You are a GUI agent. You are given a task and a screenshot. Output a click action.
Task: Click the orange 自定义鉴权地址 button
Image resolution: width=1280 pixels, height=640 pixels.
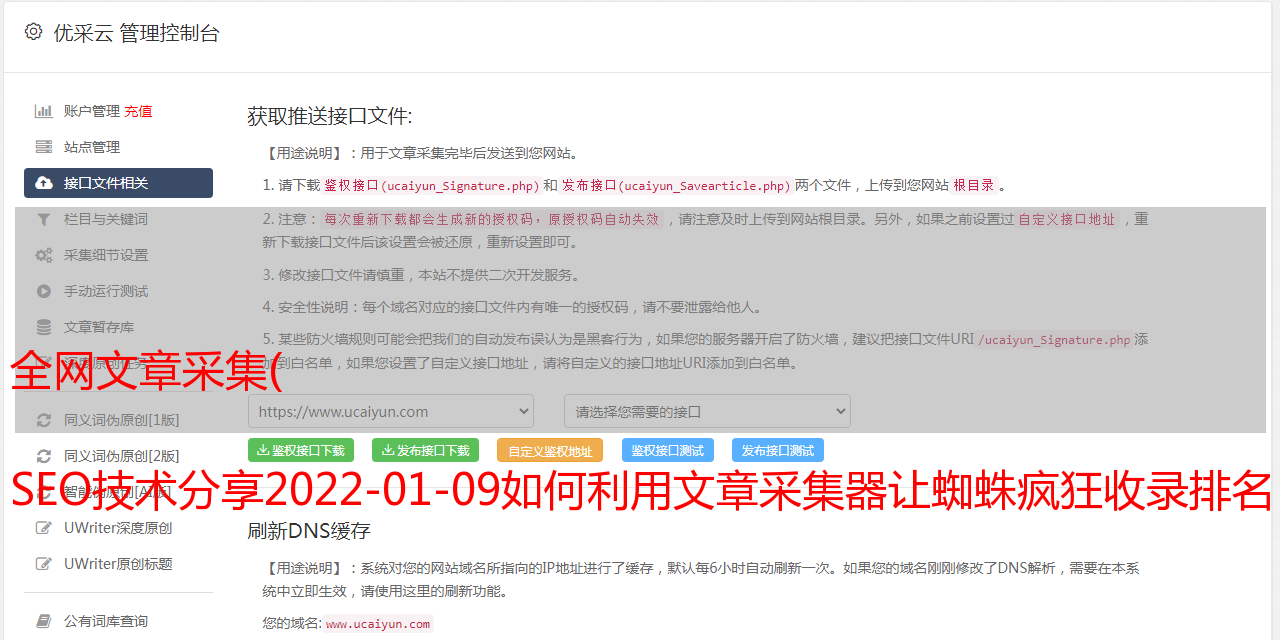click(550, 450)
